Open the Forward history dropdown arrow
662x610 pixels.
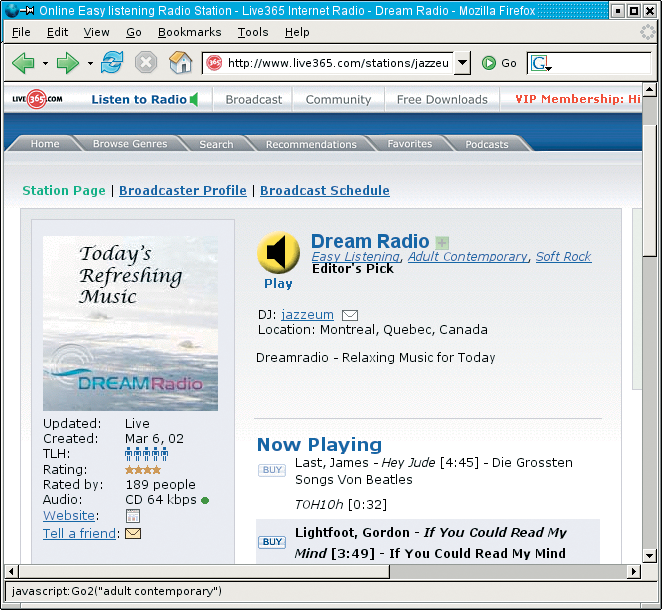[90, 64]
